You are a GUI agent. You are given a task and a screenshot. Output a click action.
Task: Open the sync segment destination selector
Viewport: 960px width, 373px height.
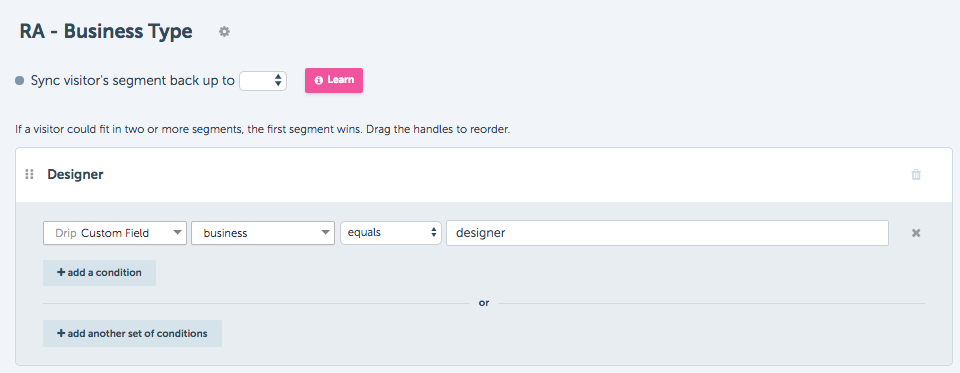[263, 81]
